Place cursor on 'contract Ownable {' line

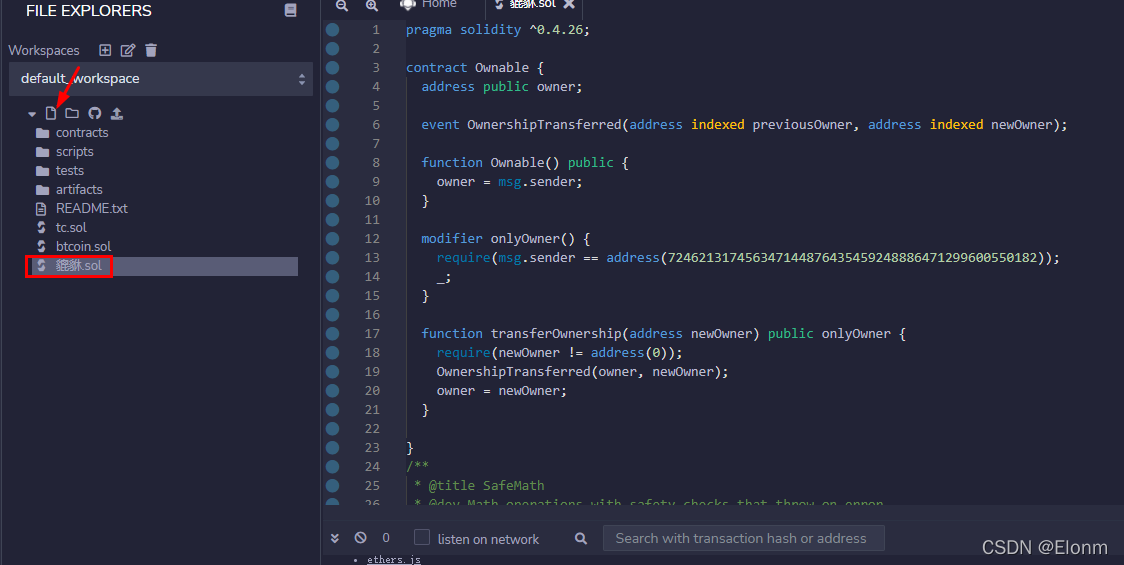(475, 67)
